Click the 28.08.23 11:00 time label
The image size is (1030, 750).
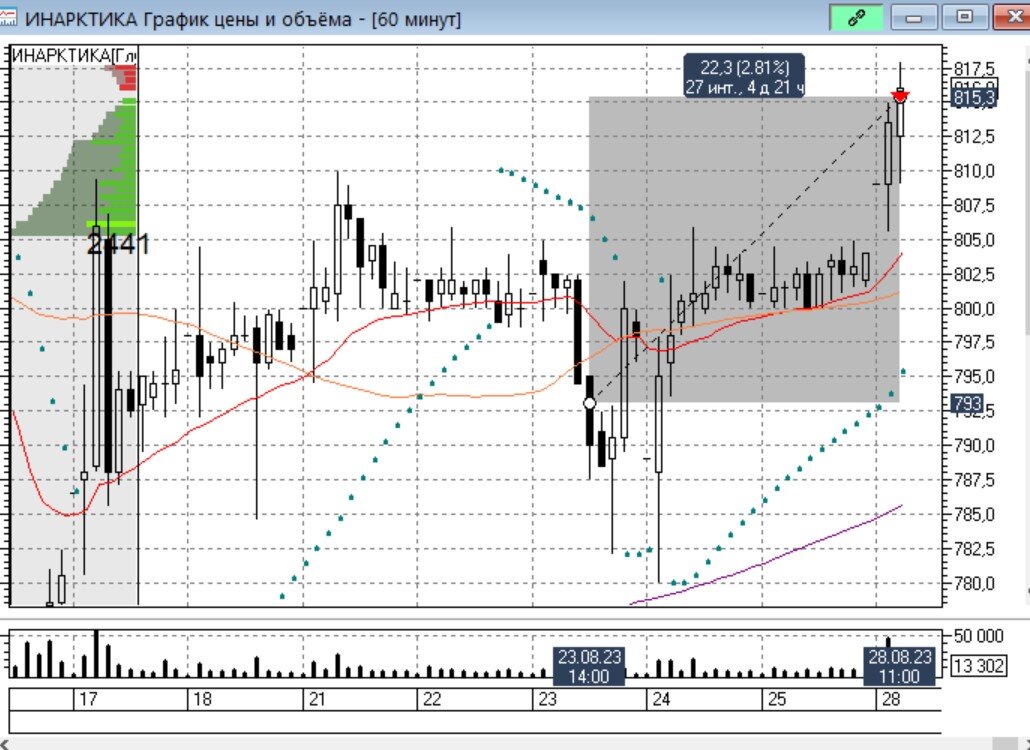coord(899,666)
